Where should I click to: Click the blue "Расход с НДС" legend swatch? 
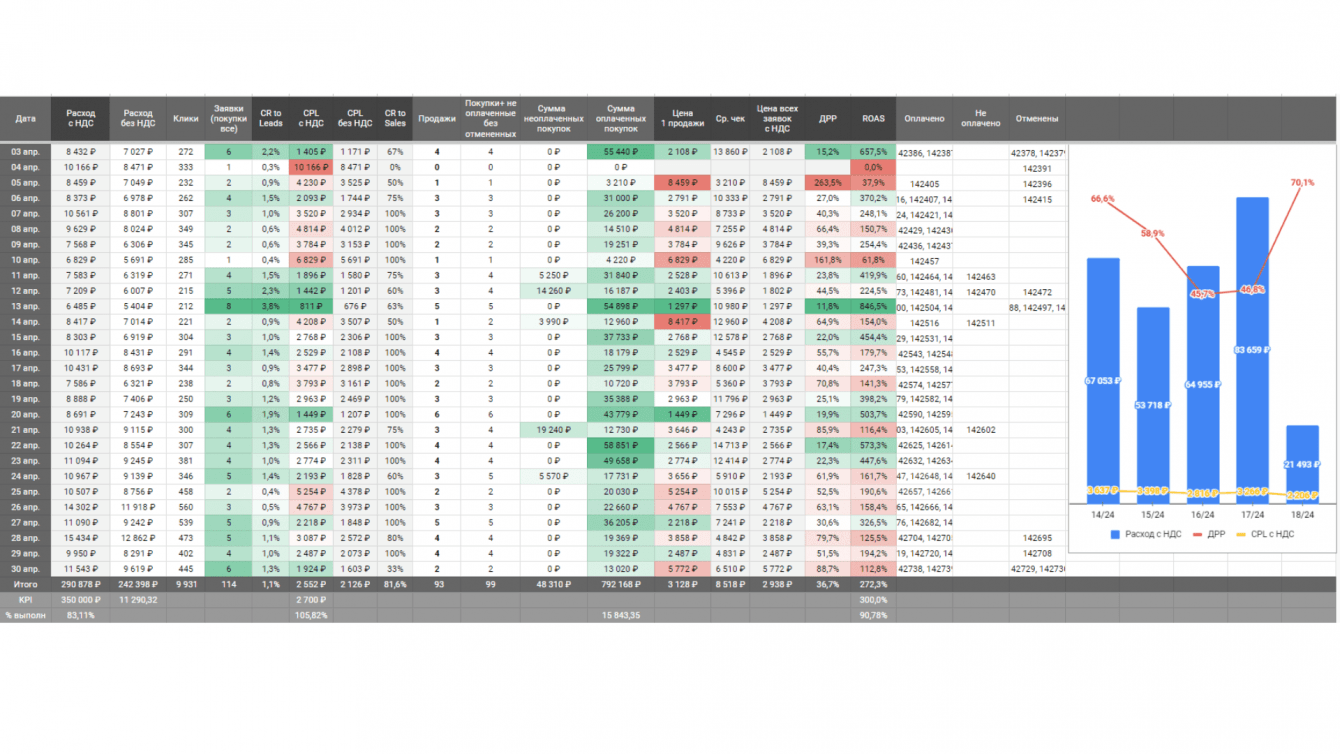click(1115, 535)
